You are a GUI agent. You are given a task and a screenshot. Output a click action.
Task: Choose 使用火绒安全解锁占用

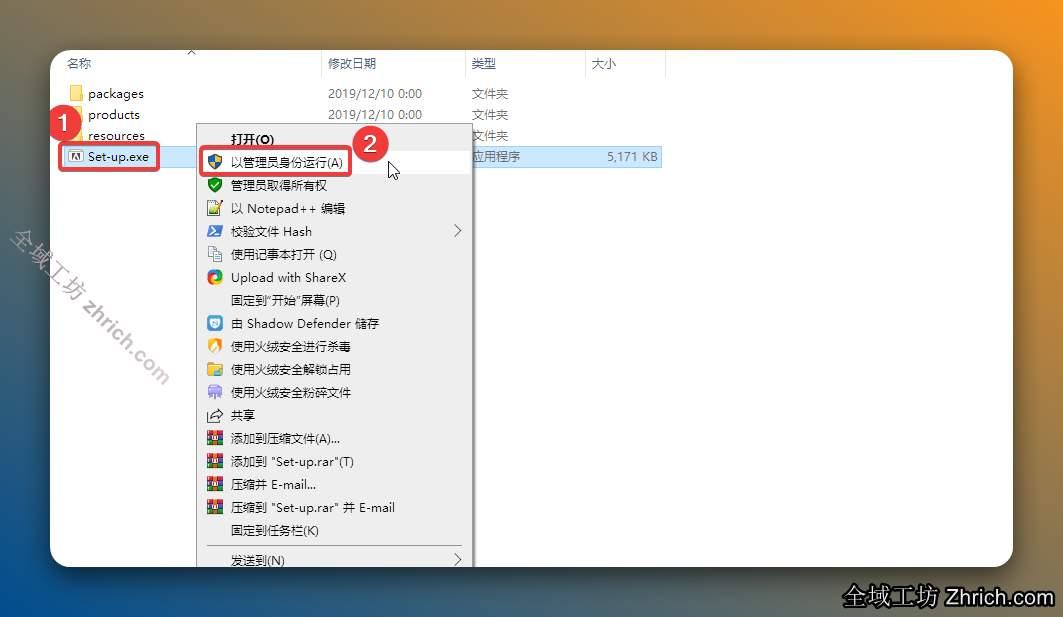tap(335, 370)
